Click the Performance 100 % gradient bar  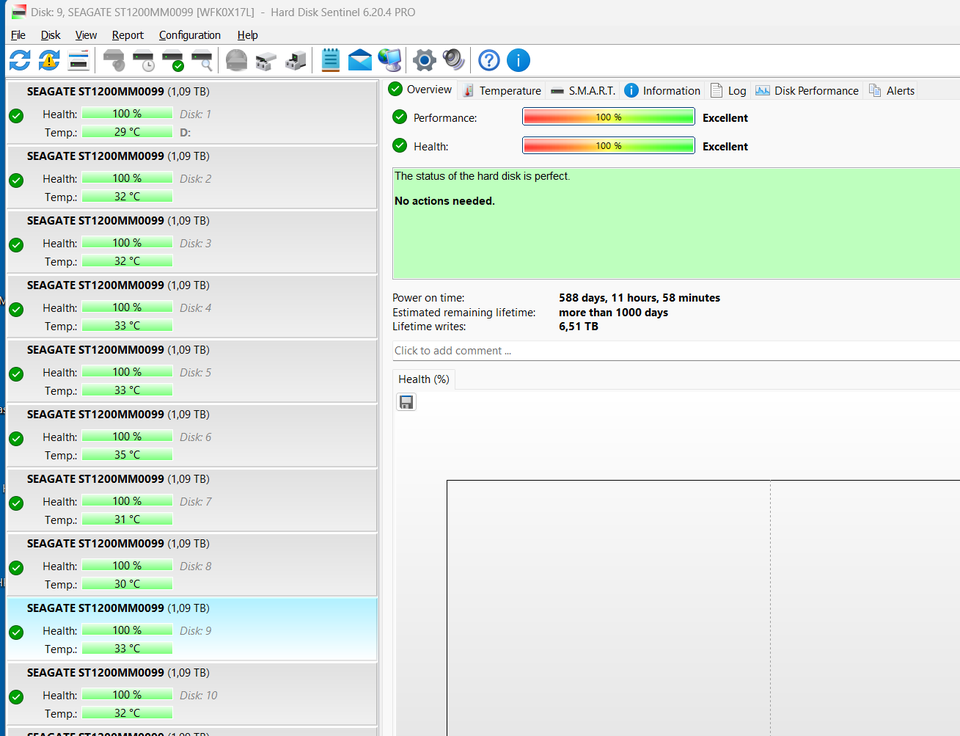click(x=608, y=117)
